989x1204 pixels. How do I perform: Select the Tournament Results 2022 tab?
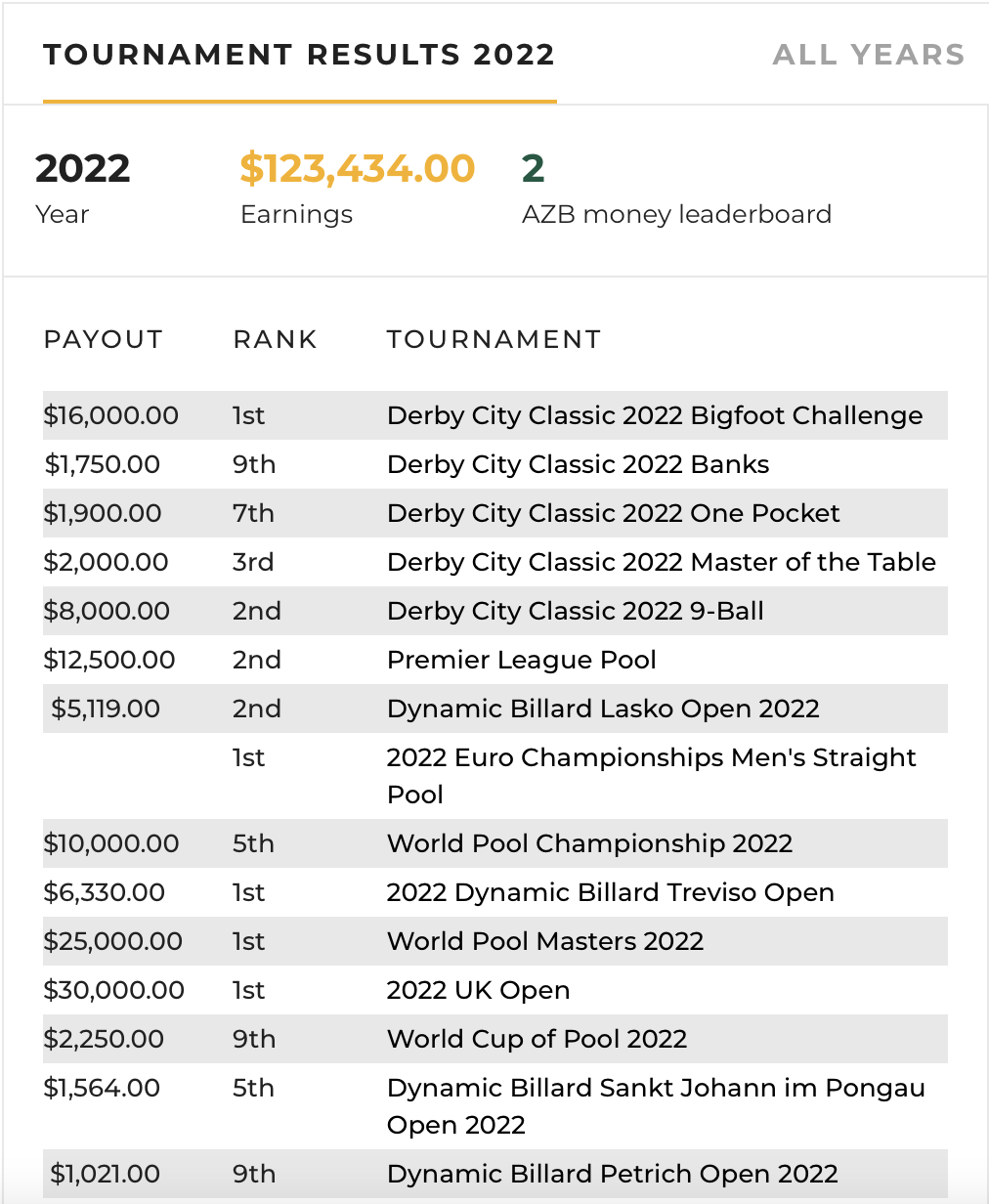pos(299,55)
